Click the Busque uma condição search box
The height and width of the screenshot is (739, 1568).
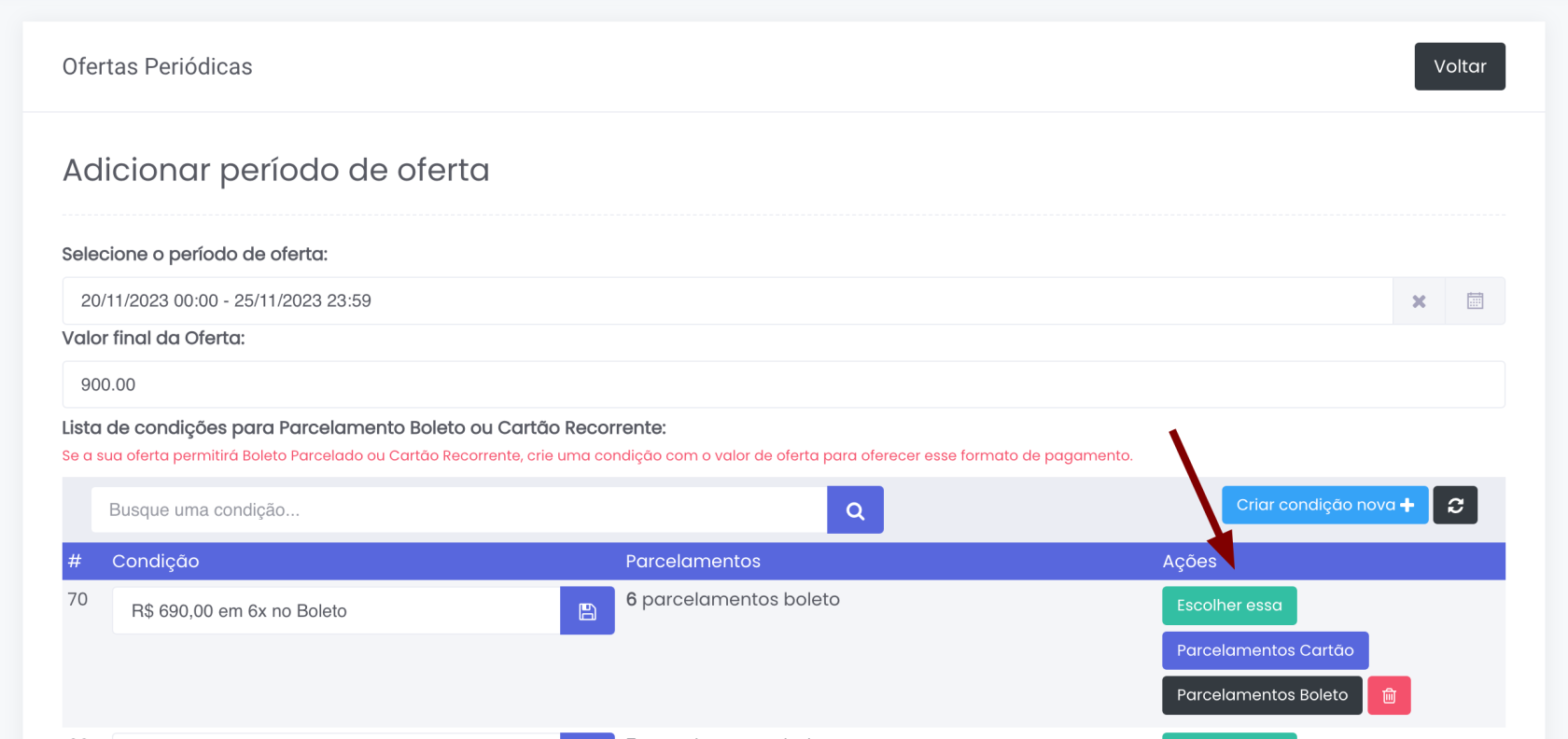458,510
